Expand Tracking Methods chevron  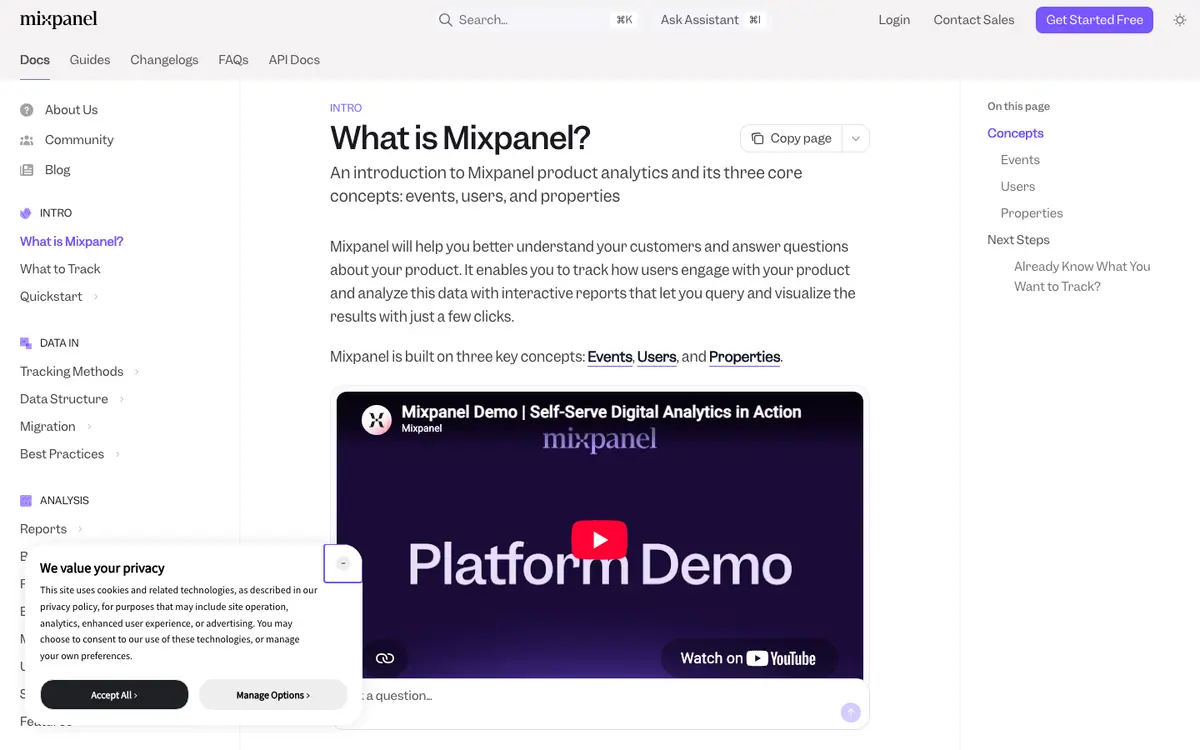(x=136, y=372)
